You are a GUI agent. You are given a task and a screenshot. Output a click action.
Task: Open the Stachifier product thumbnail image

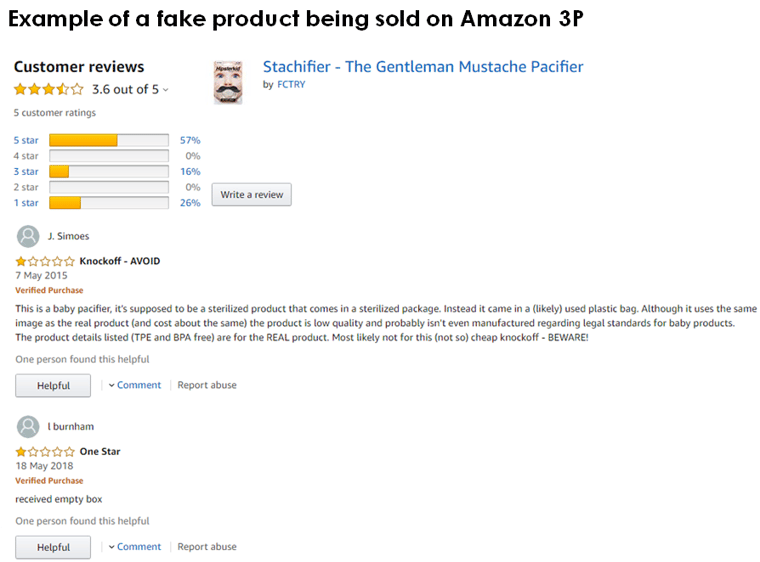(x=228, y=82)
